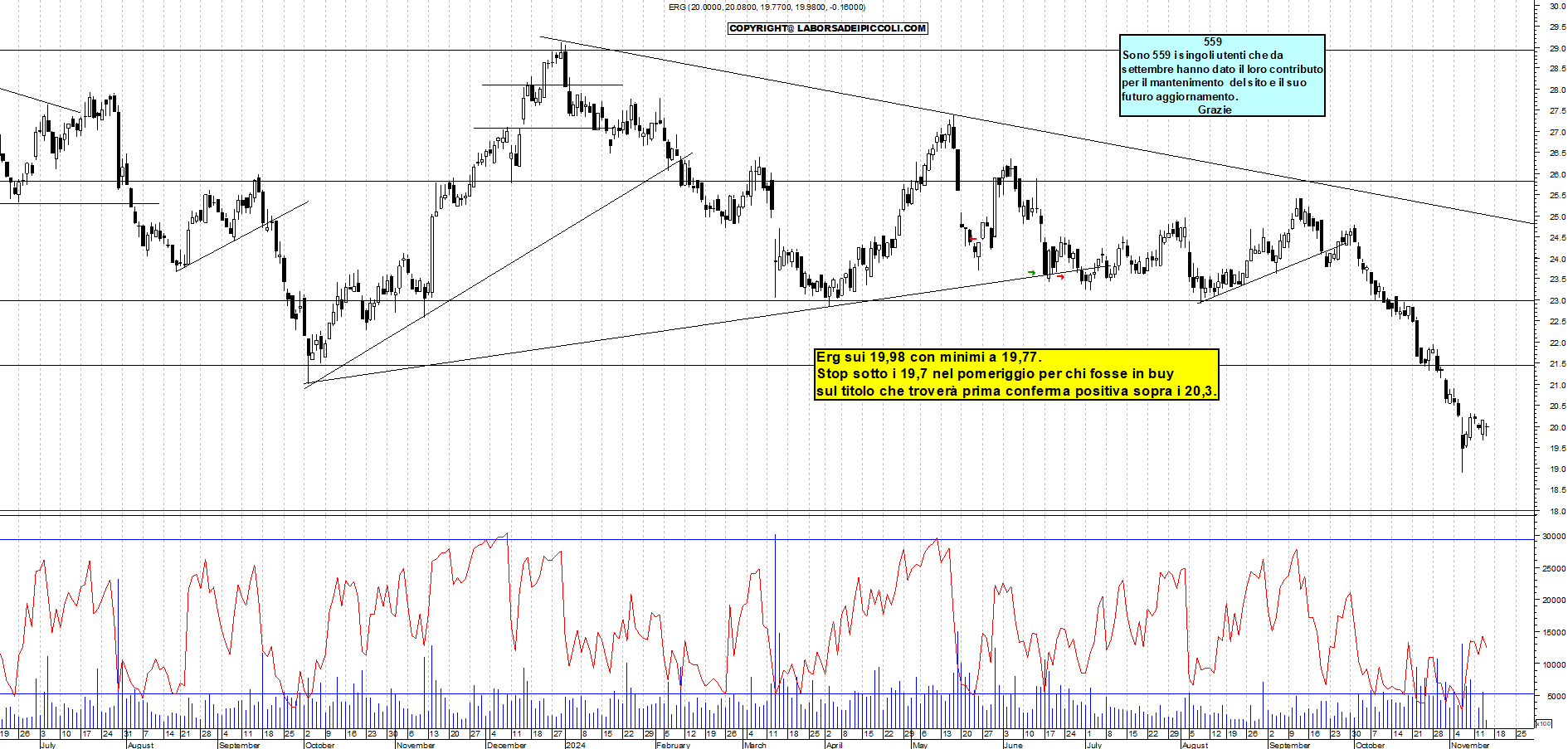
Task: Click the 23.5 price axis label
Action: (1557, 280)
